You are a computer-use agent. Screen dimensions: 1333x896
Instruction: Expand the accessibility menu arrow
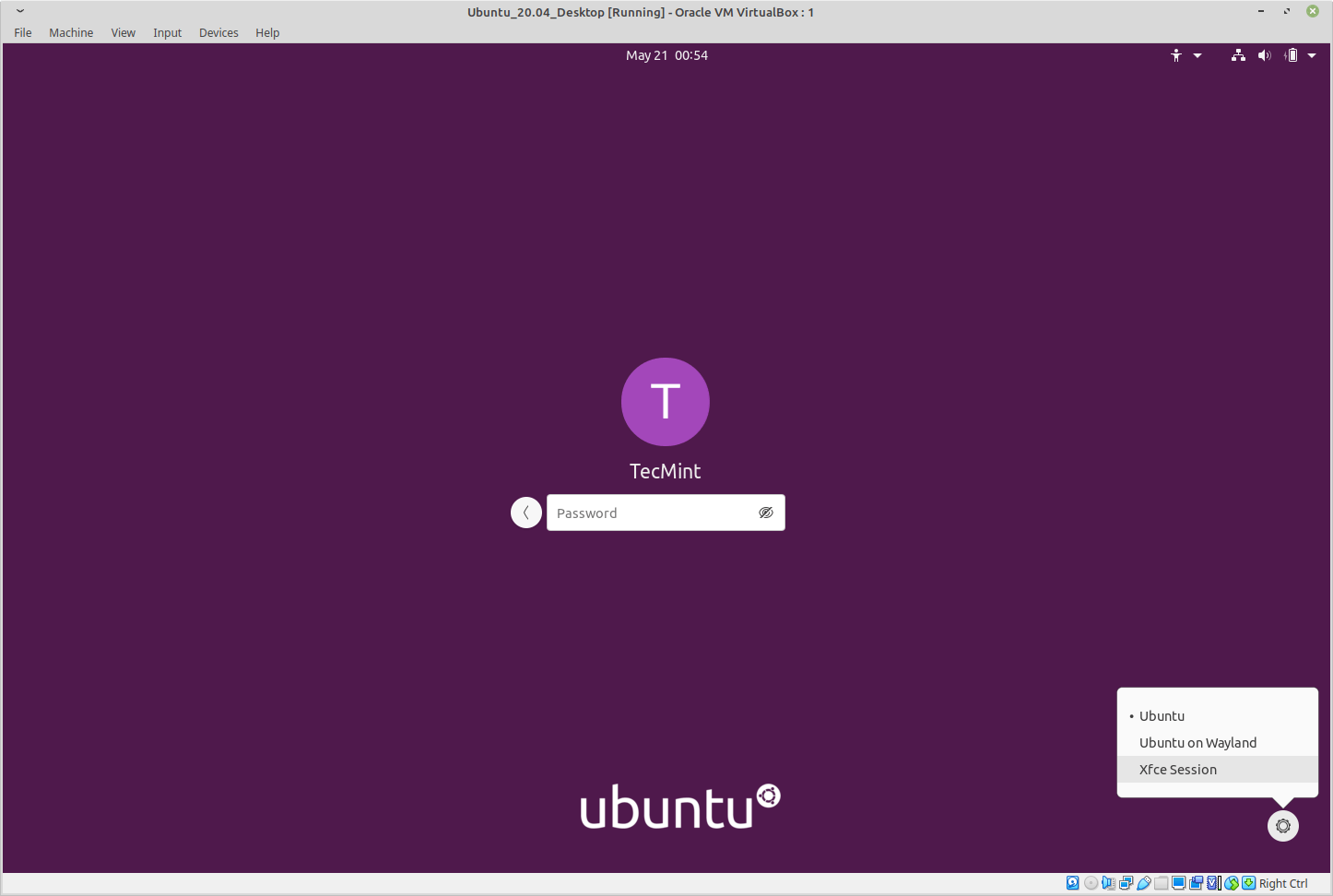point(1197,55)
